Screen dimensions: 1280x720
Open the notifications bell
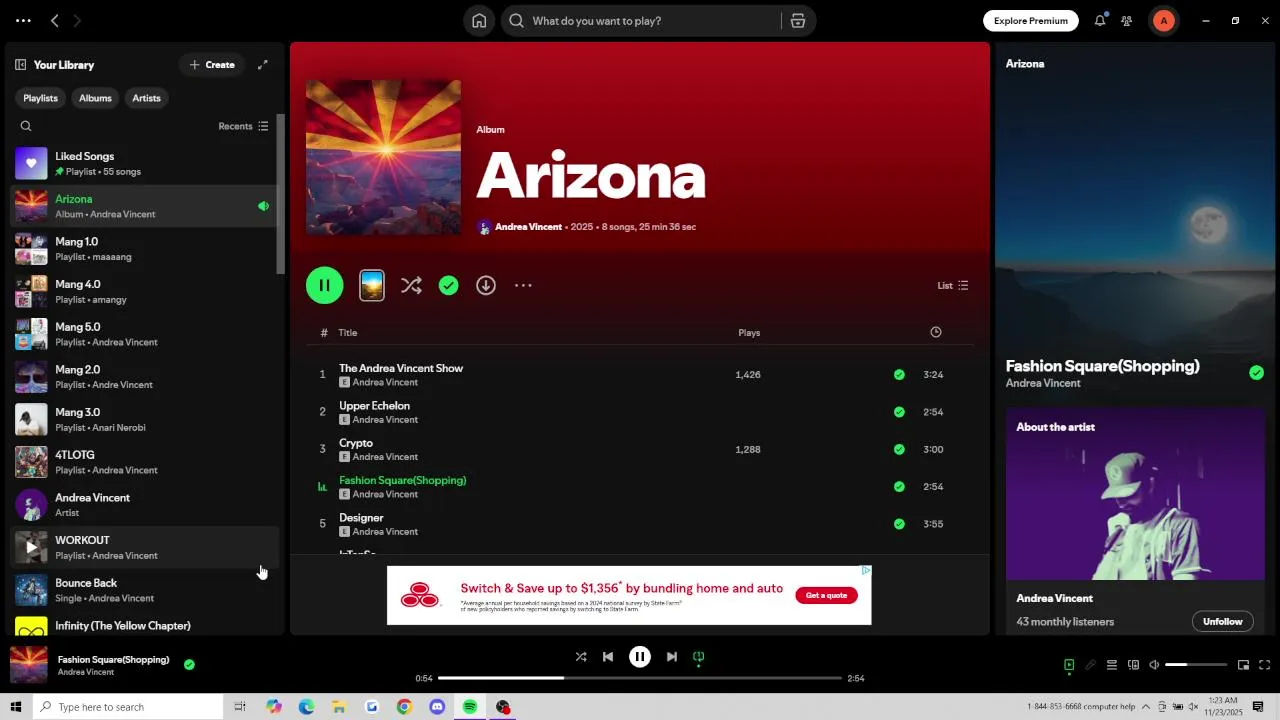point(1100,20)
